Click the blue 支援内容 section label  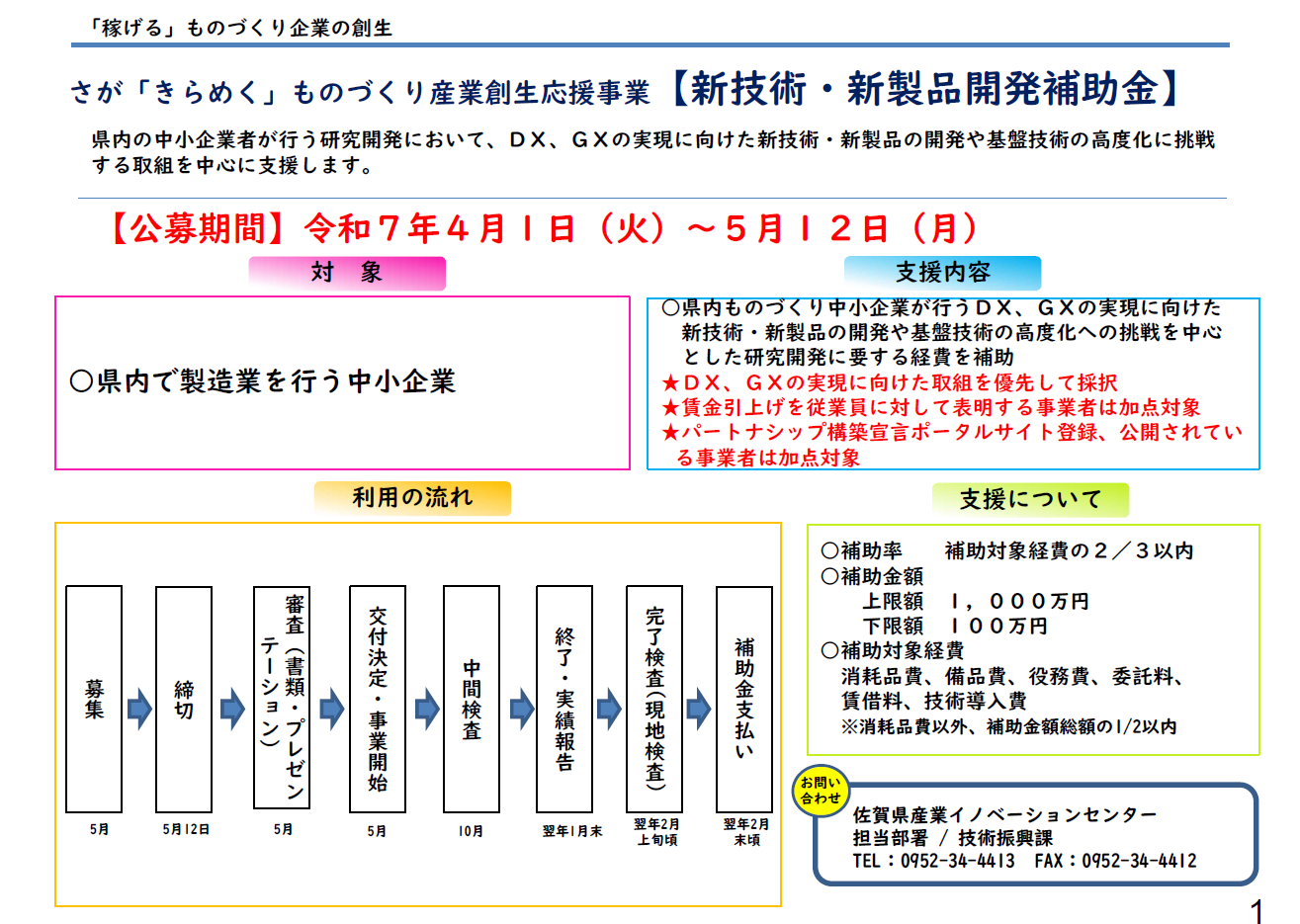(942, 273)
